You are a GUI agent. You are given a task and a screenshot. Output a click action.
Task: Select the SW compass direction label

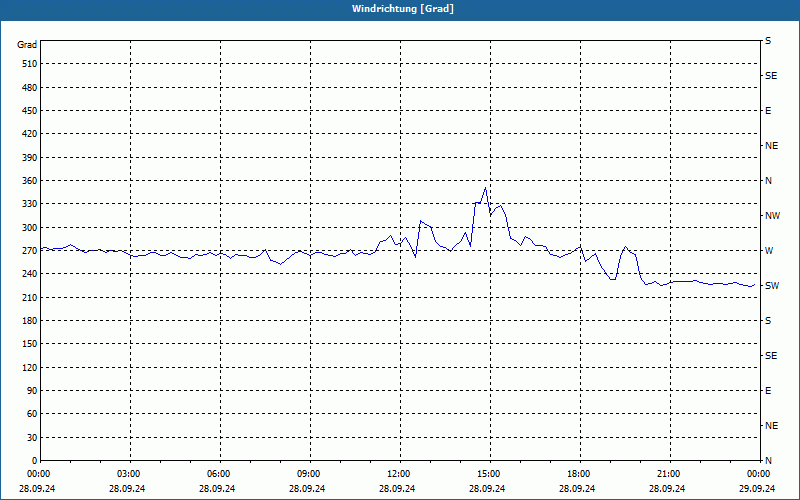[772, 286]
